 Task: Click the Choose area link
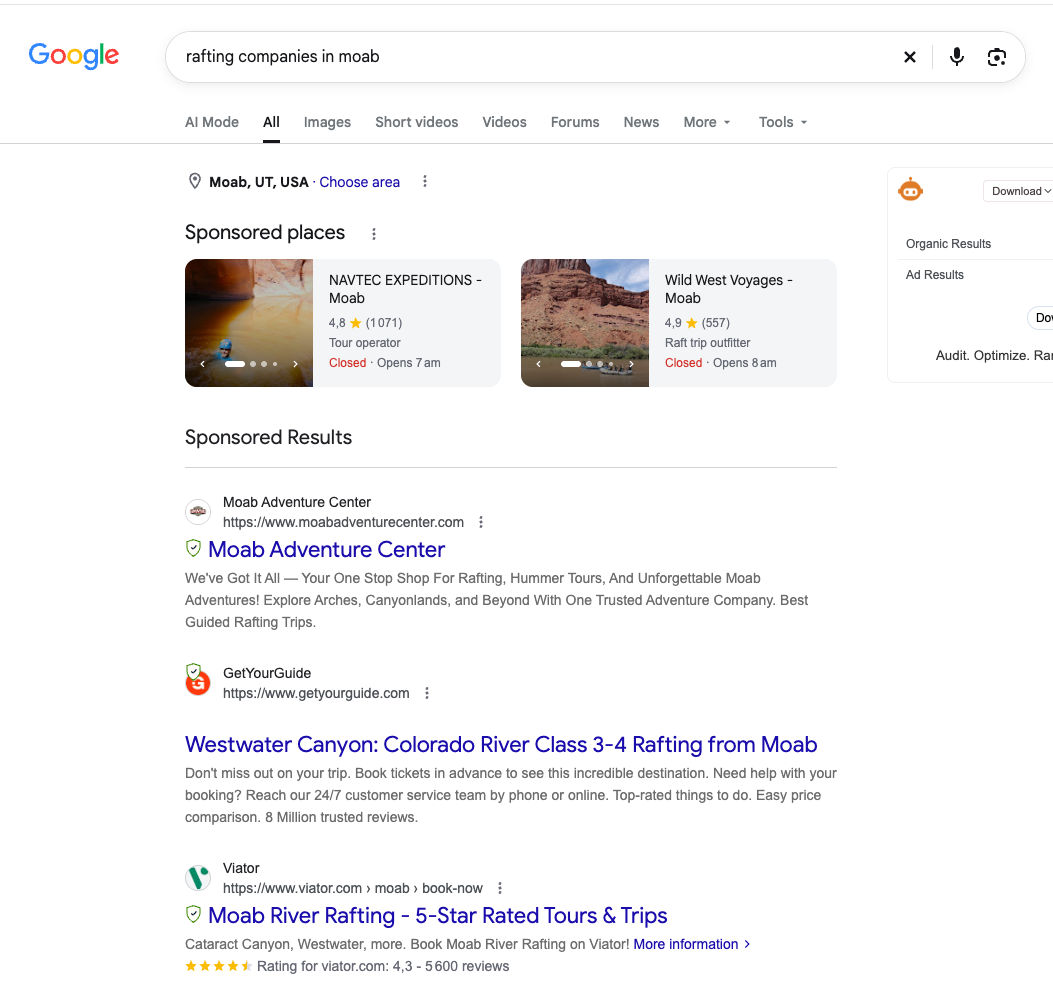[359, 182]
